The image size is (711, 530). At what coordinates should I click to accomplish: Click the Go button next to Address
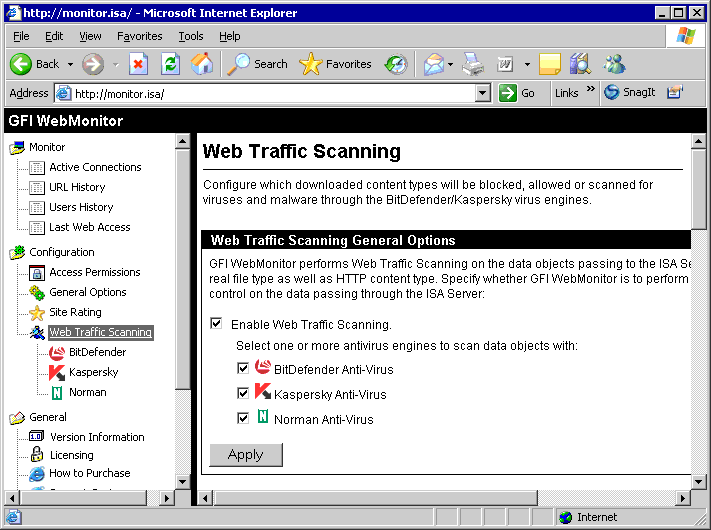[517, 93]
